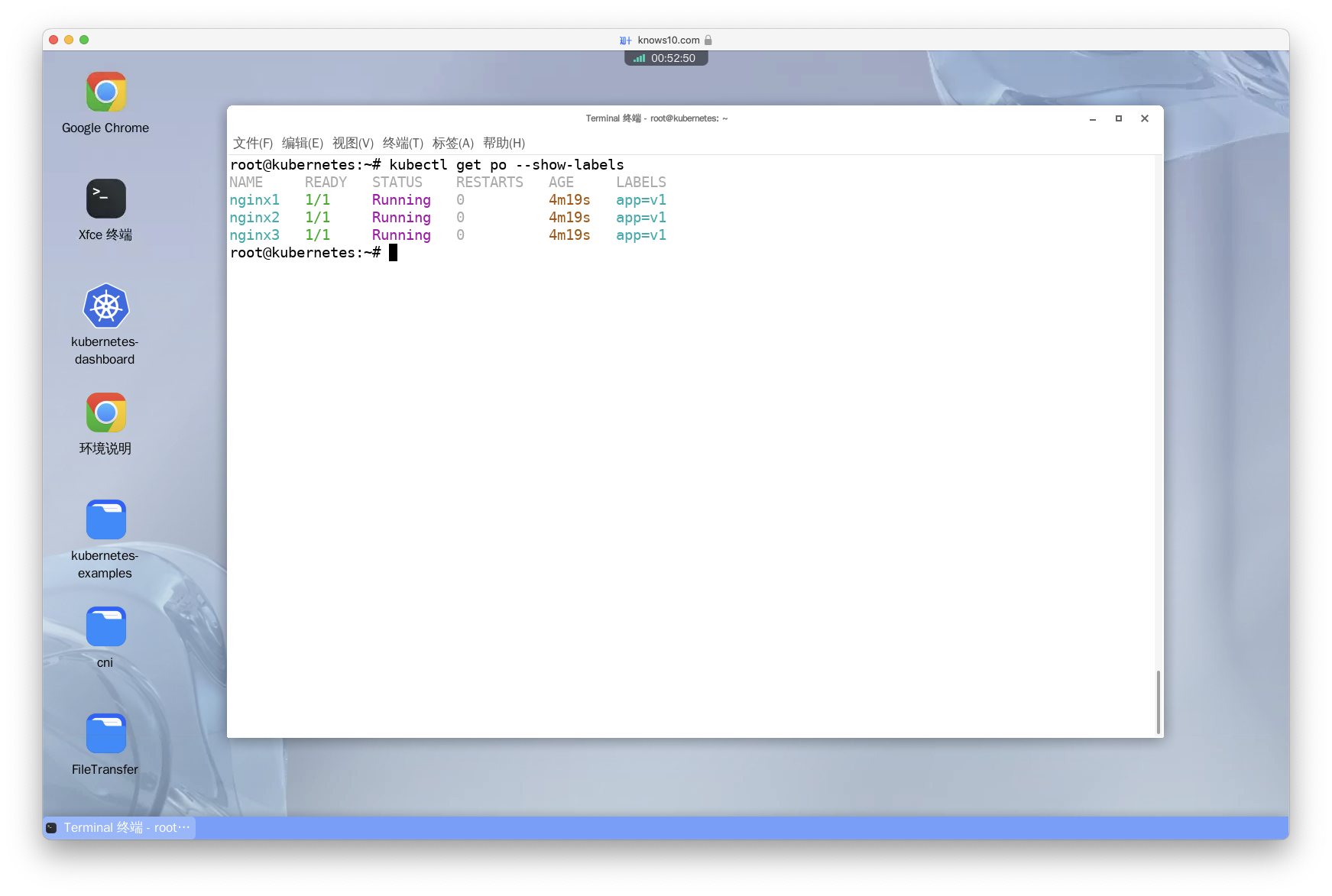Click Running status for nginx2
This screenshot has width=1332, height=896.
(x=401, y=218)
